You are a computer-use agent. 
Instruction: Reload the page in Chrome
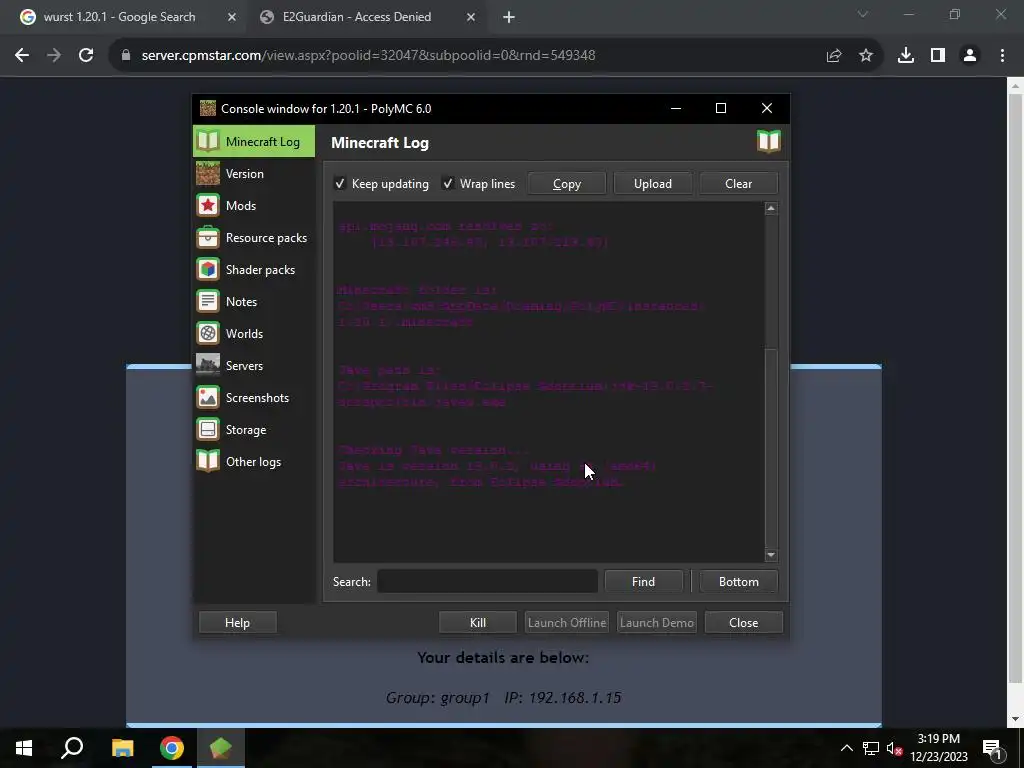pos(86,56)
